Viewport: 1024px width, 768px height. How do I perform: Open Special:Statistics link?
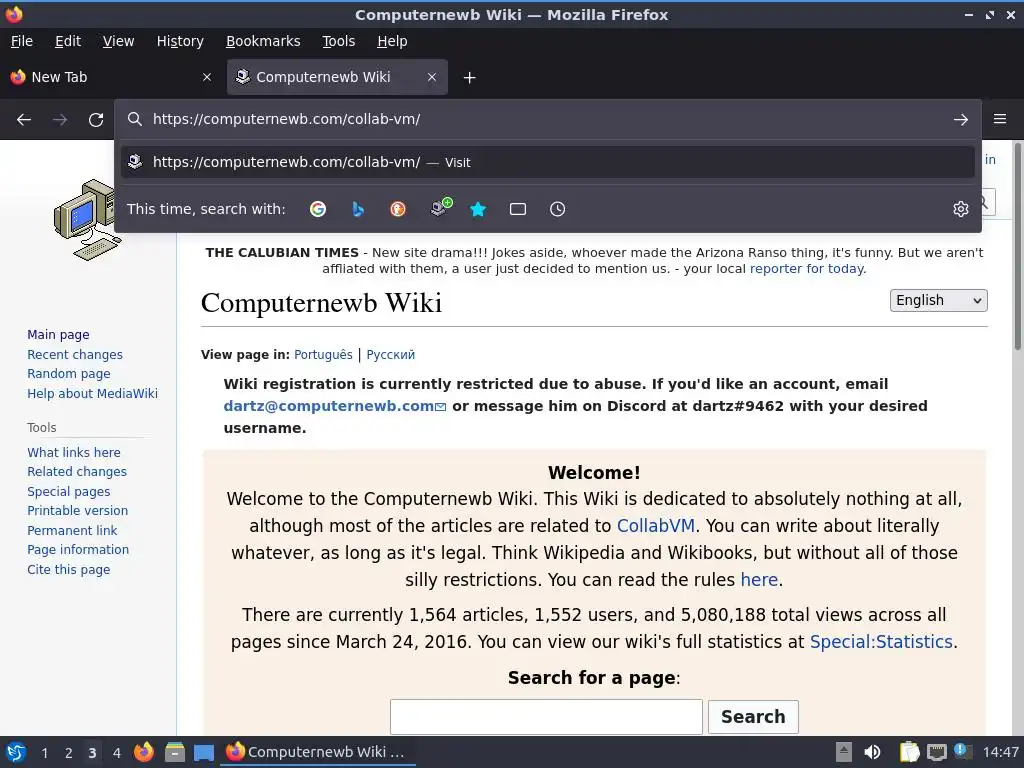point(881,642)
